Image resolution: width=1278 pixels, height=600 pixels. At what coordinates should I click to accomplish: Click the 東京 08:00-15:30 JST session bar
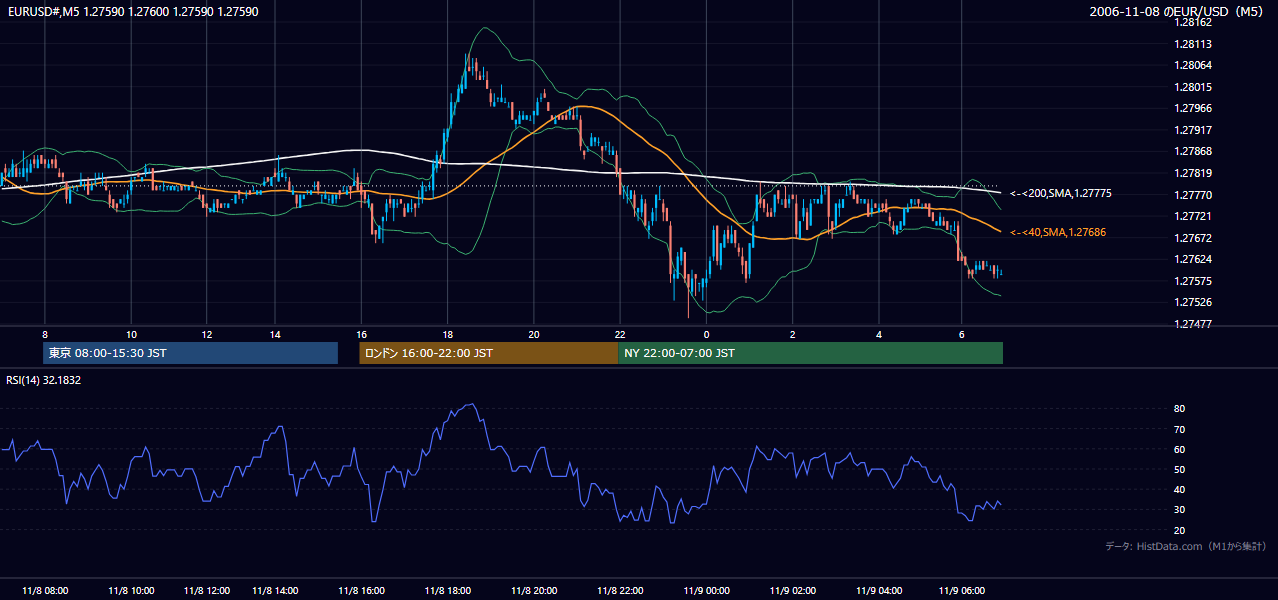click(191, 353)
